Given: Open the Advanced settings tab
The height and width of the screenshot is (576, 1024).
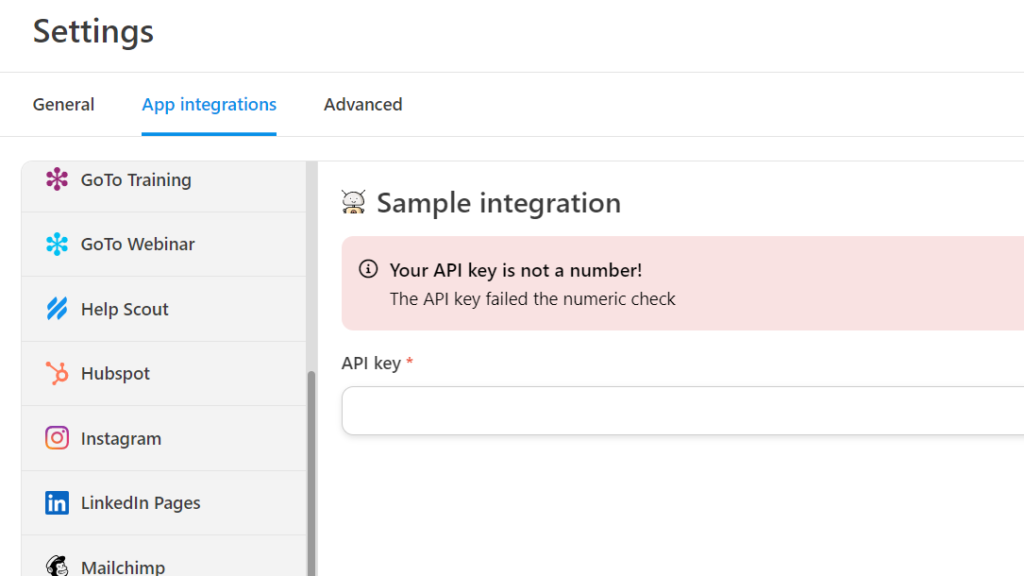Looking at the screenshot, I should click(363, 104).
